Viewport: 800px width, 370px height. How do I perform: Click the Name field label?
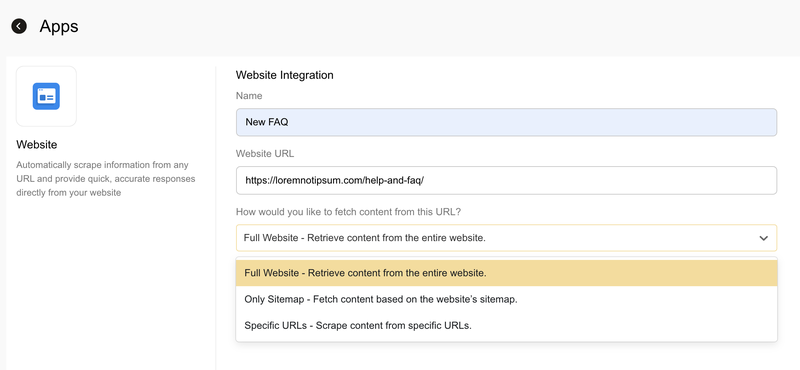pos(249,96)
